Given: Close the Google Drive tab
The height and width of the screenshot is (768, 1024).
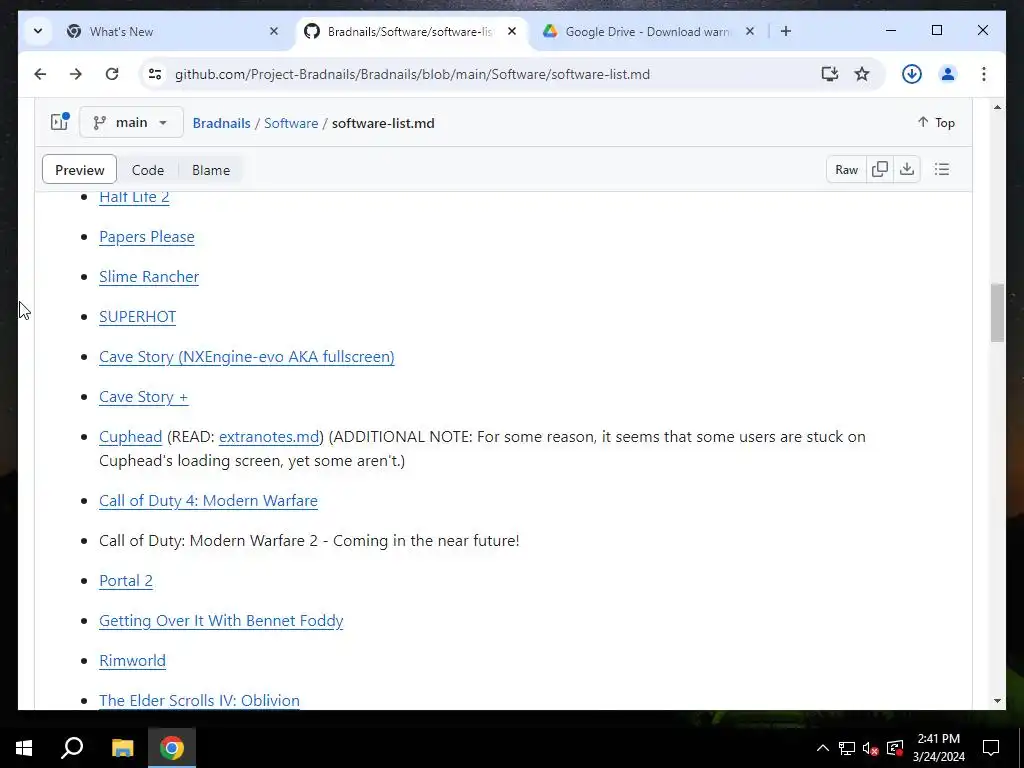Looking at the screenshot, I should (750, 31).
